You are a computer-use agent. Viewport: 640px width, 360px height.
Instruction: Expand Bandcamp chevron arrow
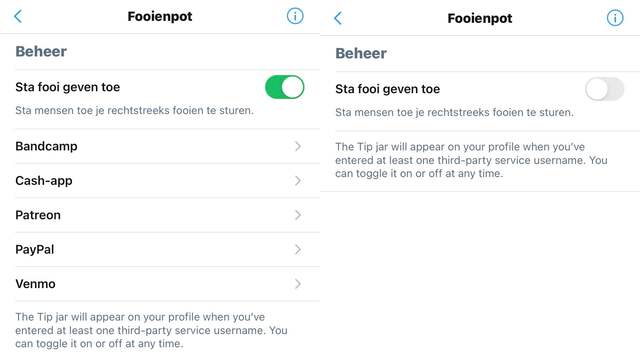click(x=298, y=146)
